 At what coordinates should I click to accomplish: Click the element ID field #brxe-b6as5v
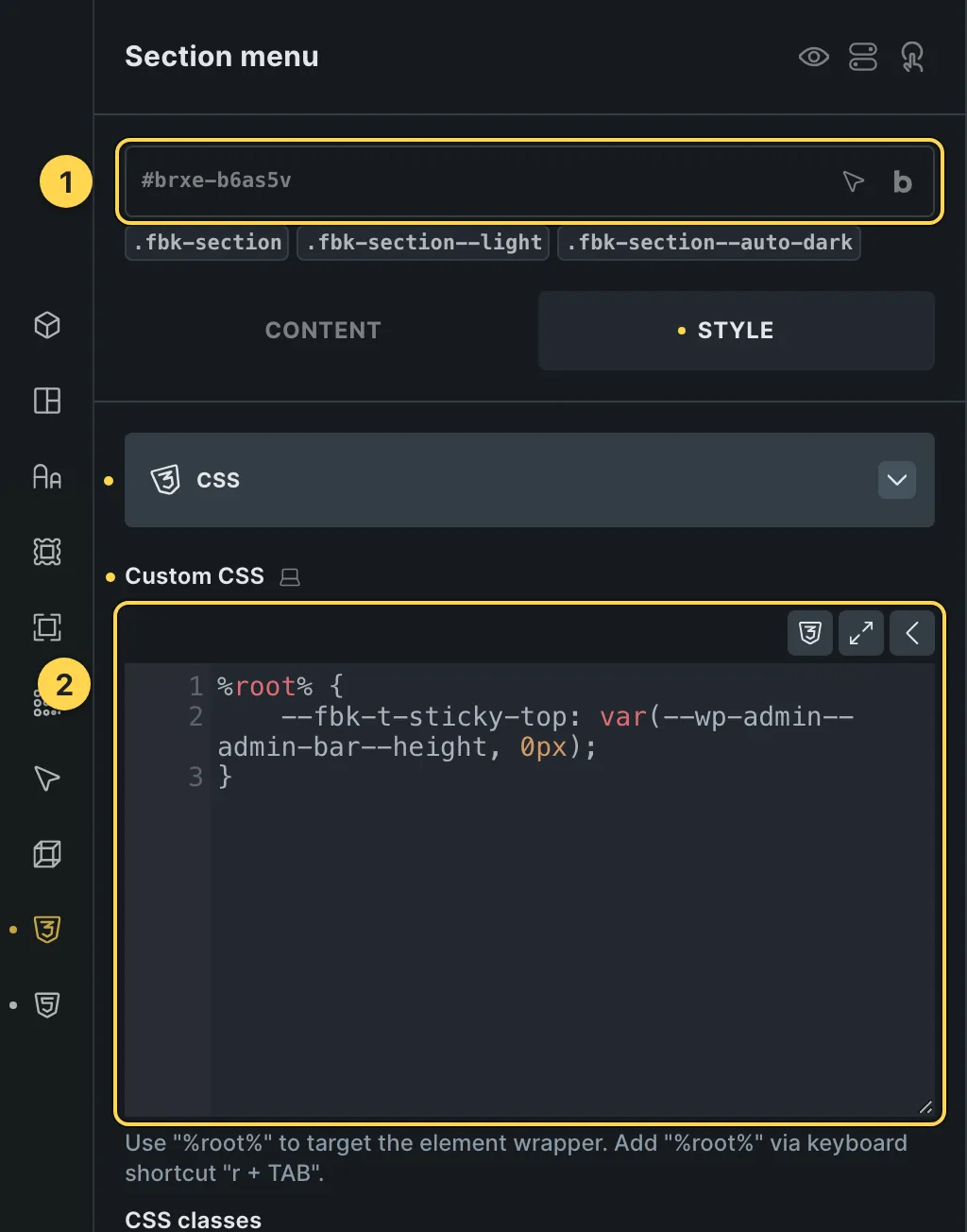point(530,180)
